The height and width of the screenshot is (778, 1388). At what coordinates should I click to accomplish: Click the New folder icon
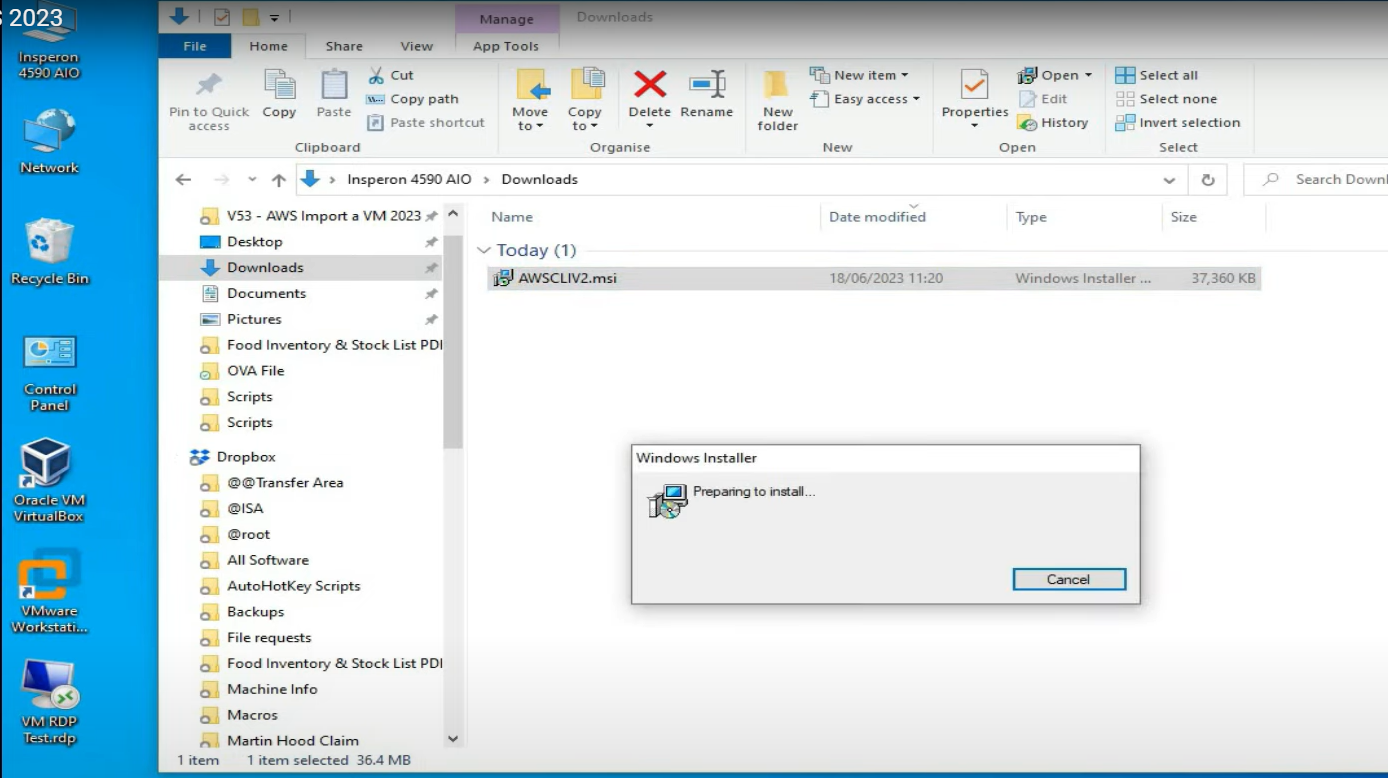tap(777, 86)
